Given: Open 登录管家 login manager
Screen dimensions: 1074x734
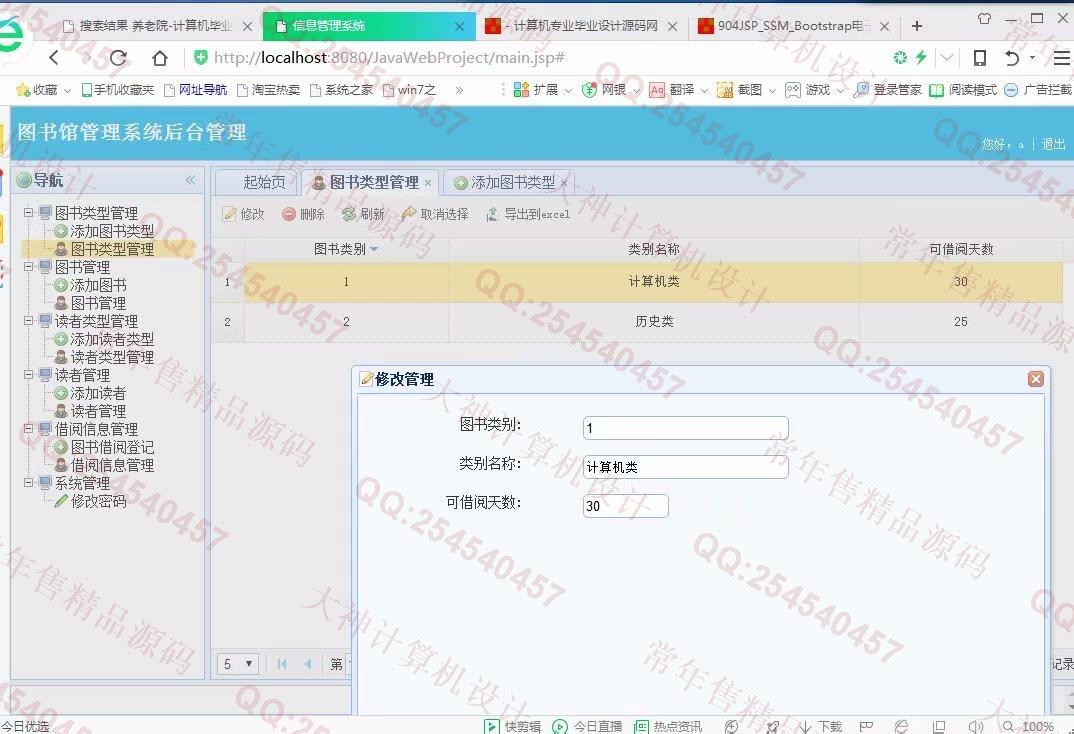Looking at the screenshot, I should pos(888,90).
